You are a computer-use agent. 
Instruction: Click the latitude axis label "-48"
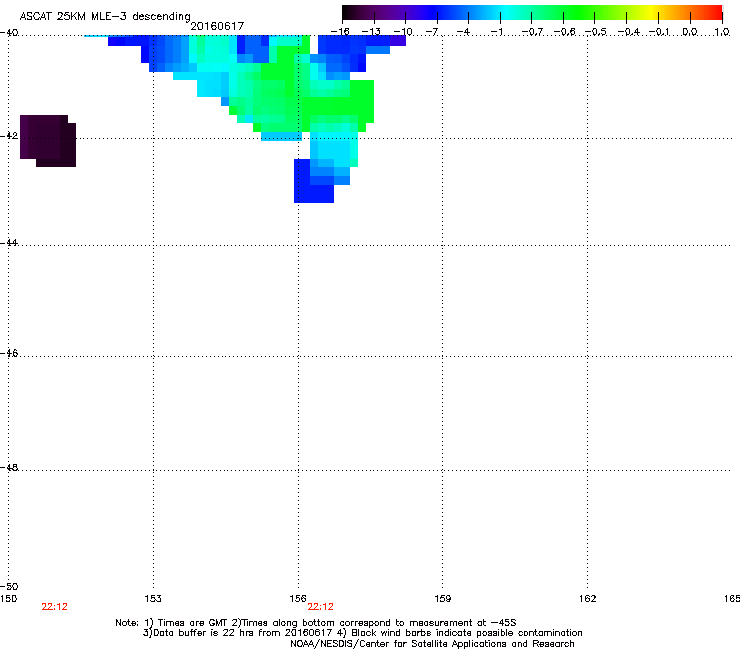9,467
